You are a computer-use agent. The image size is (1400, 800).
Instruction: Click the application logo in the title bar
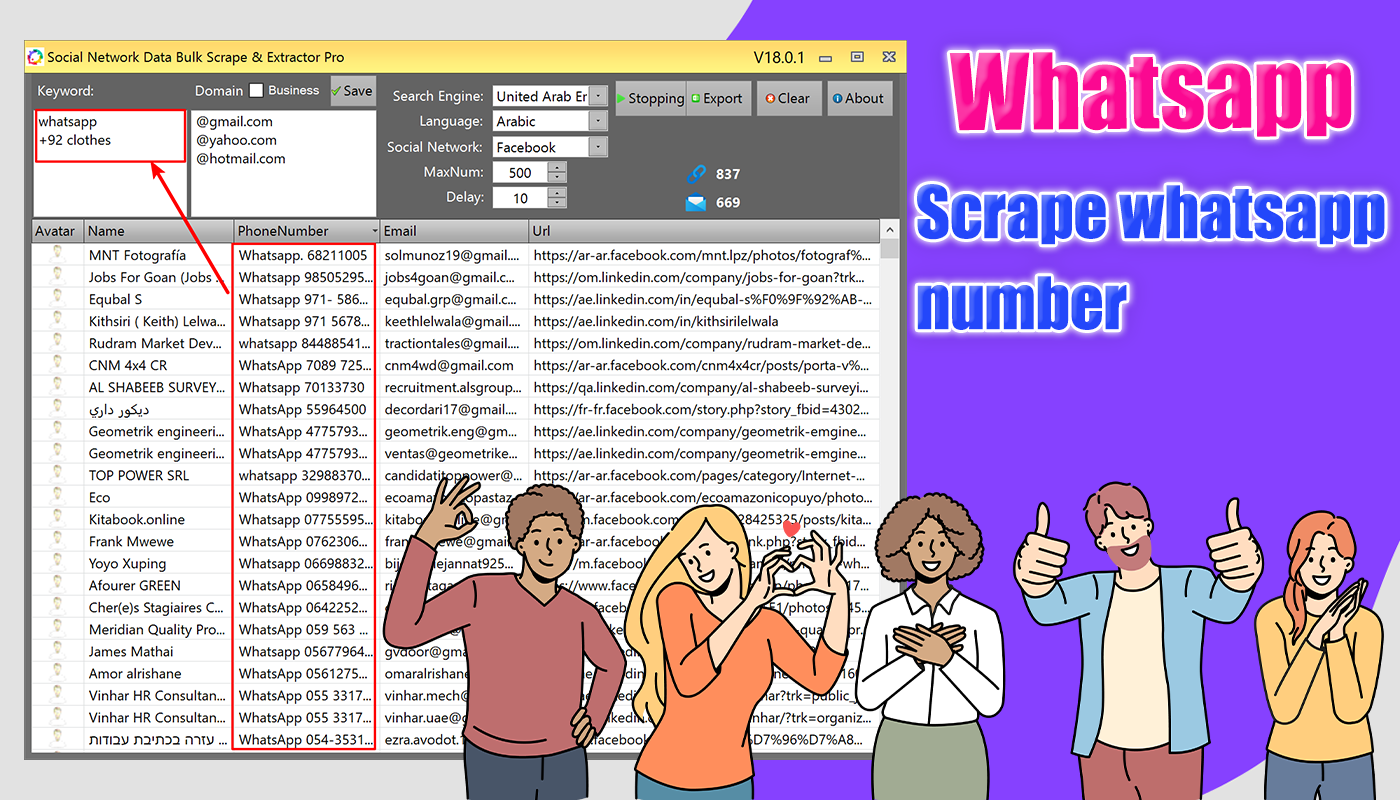click(36, 57)
